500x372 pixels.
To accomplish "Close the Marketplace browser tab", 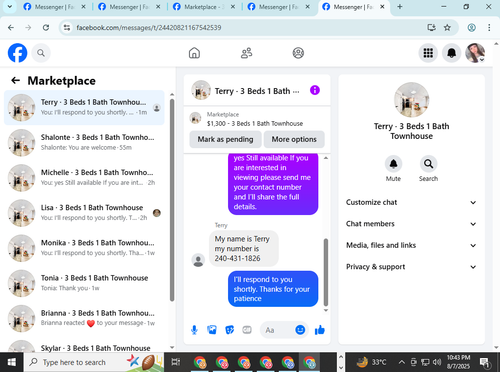I will pos(233,7).
